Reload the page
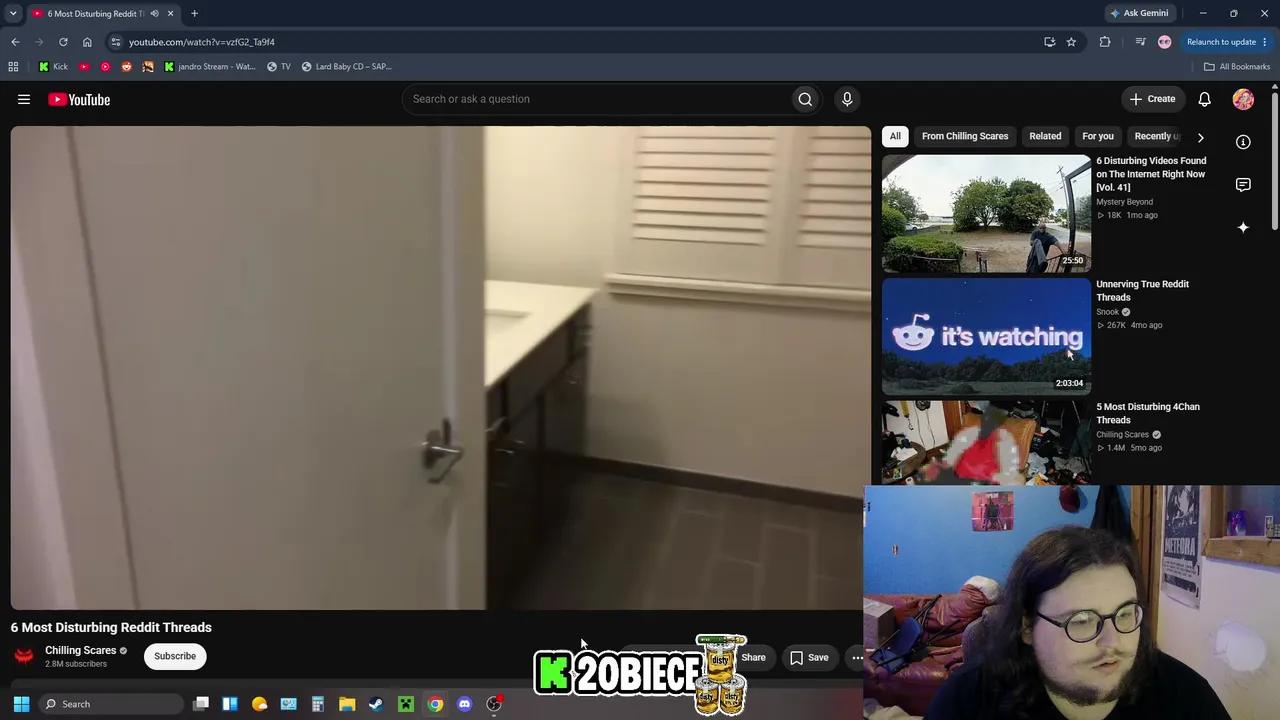This screenshot has height=720, width=1280. point(63,42)
